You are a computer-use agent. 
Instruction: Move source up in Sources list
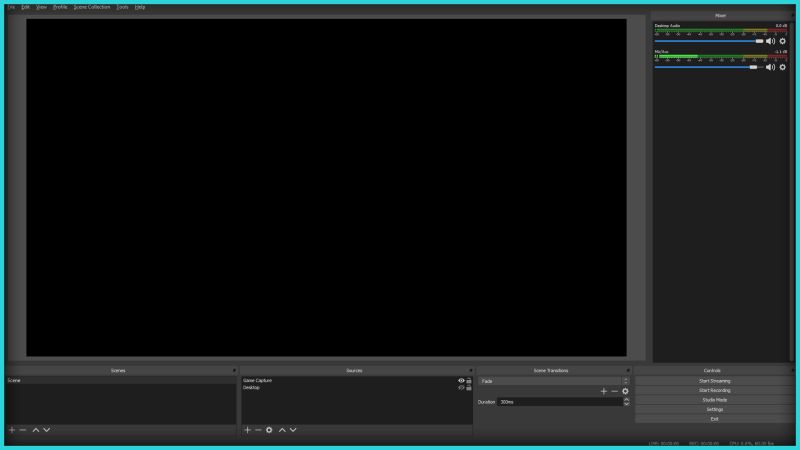click(x=282, y=430)
